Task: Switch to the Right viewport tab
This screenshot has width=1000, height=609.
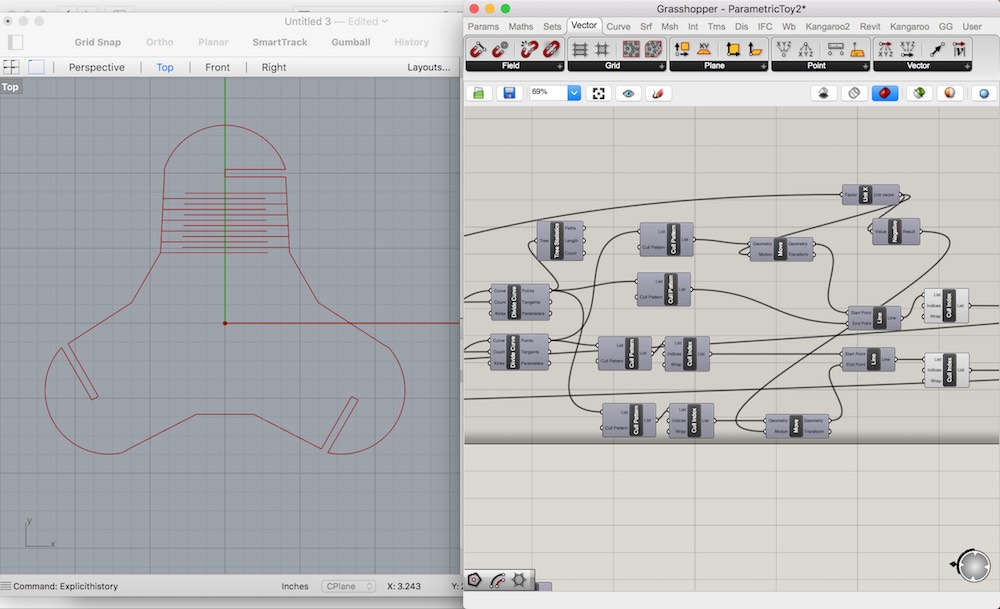Action: click(x=274, y=67)
